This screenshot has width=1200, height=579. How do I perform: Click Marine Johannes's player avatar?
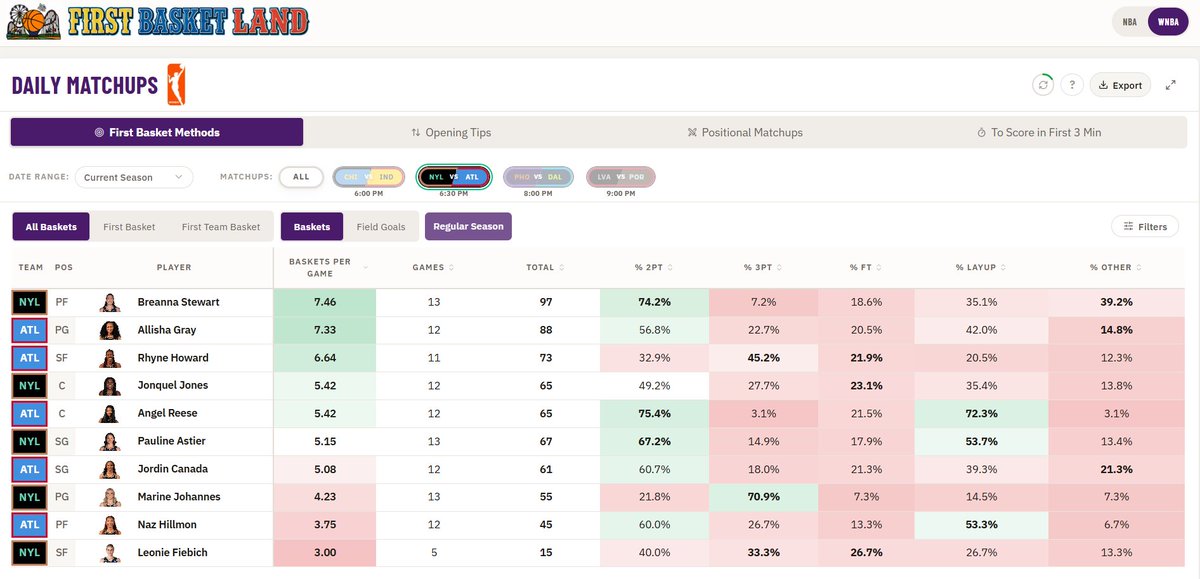point(111,497)
